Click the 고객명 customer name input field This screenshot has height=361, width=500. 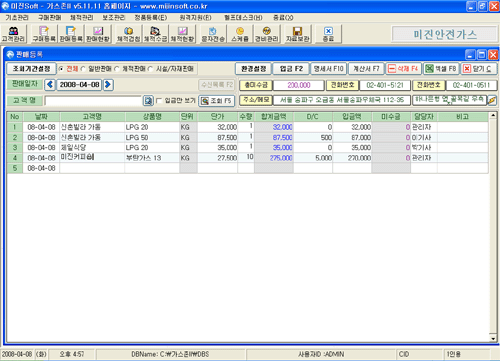coord(93,100)
